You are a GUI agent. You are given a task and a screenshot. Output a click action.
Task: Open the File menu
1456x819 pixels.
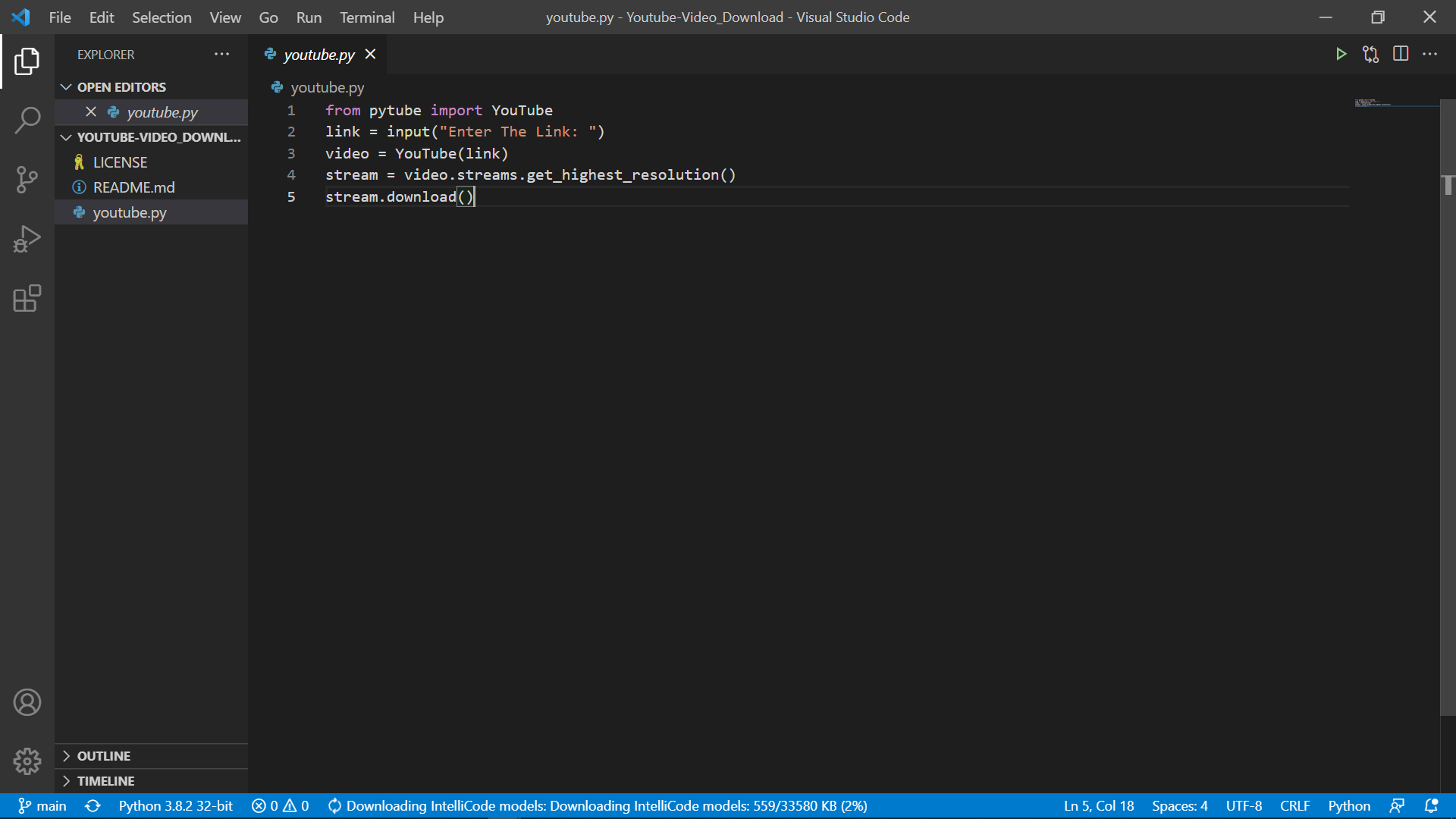[60, 17]
